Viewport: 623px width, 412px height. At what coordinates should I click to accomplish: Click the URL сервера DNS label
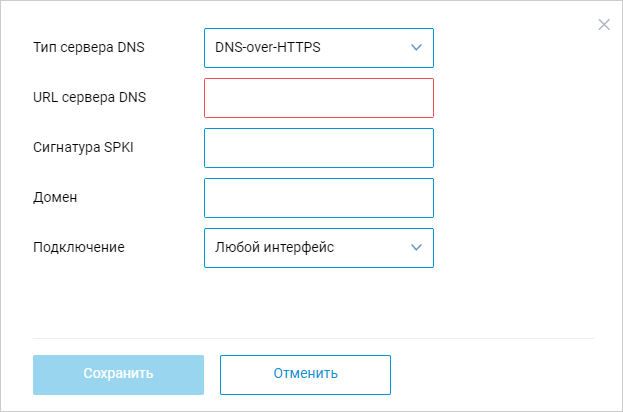90,97
